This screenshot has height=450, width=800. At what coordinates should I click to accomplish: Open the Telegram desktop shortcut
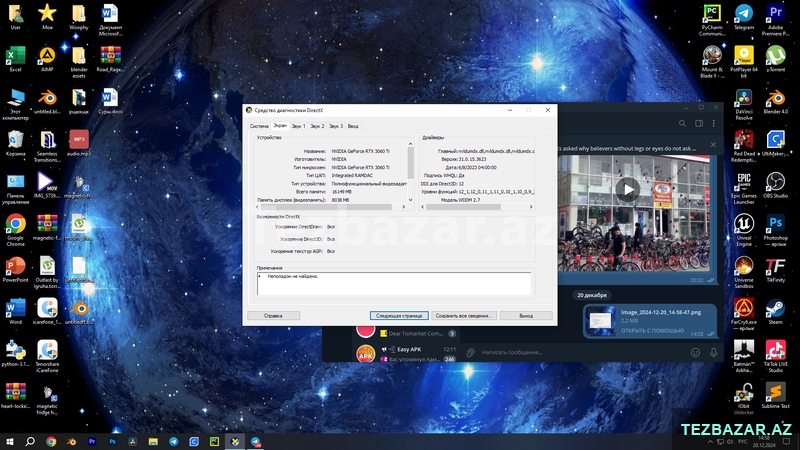[x=744, y=17]
